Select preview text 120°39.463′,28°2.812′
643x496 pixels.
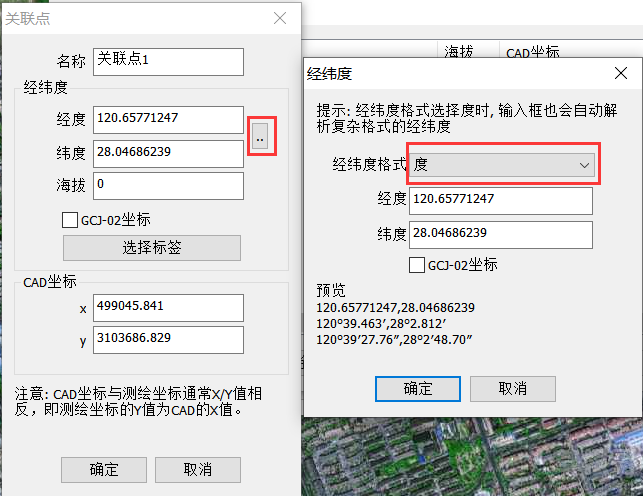[381, 324]
